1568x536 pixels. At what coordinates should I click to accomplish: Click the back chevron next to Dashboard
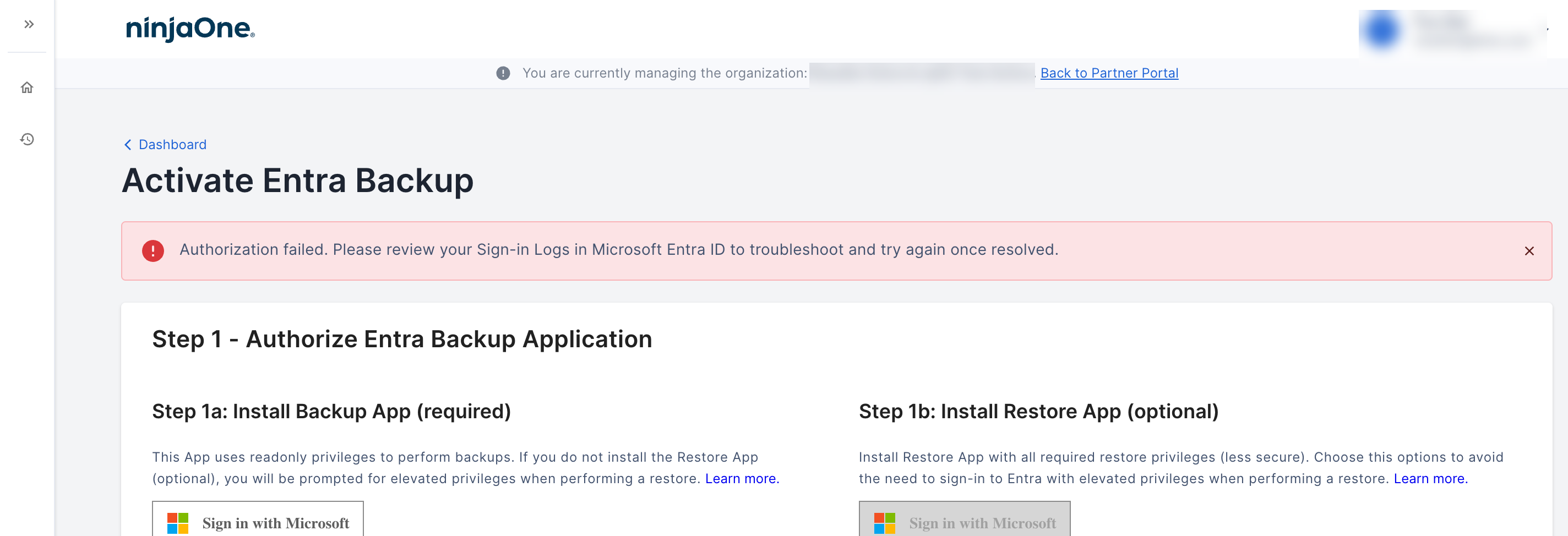(128, 144)
